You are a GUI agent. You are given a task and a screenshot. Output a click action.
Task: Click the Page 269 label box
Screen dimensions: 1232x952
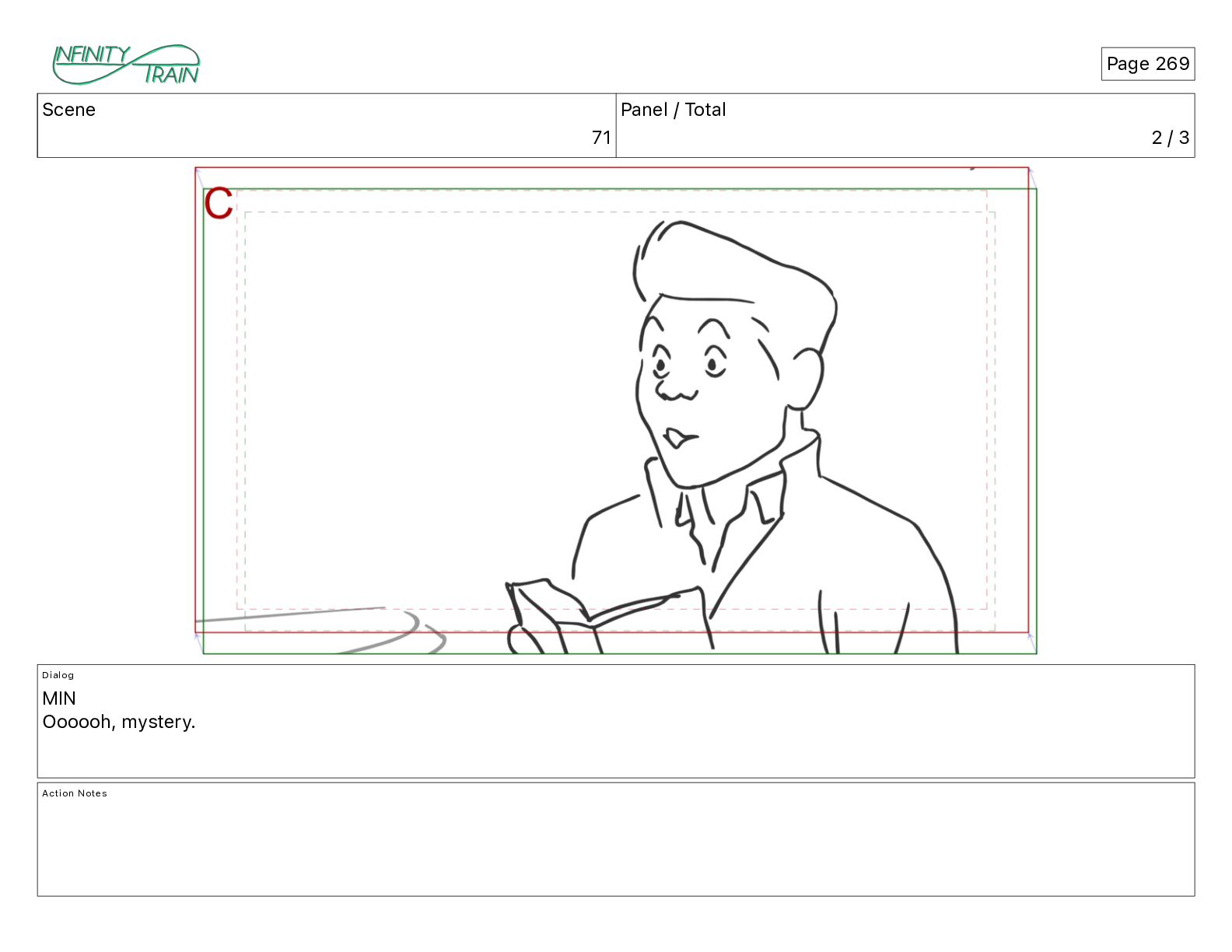tap(1147, 64)
